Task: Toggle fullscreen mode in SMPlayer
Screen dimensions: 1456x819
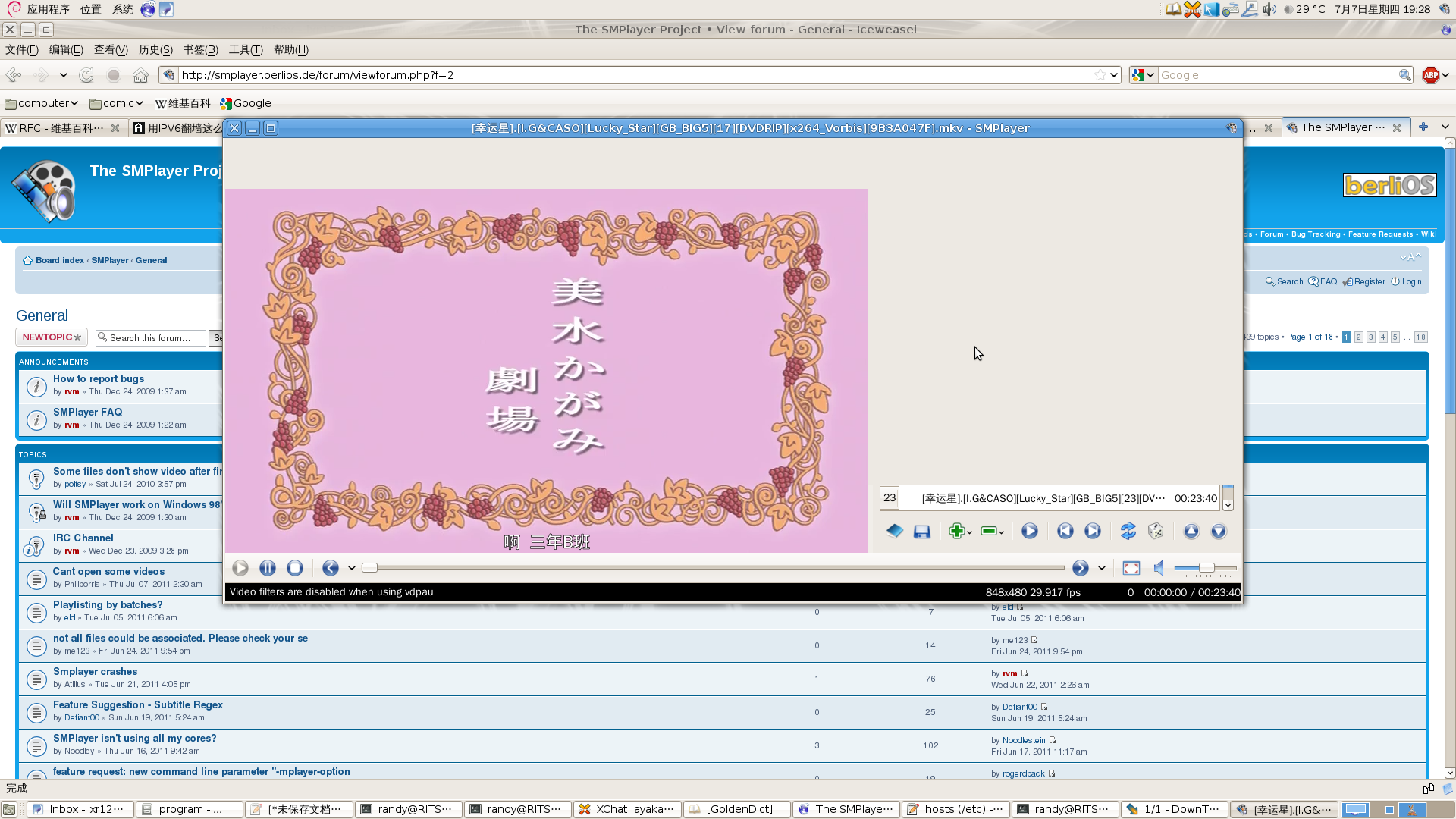Action: pyautogui.click(x=1131, y=568)
